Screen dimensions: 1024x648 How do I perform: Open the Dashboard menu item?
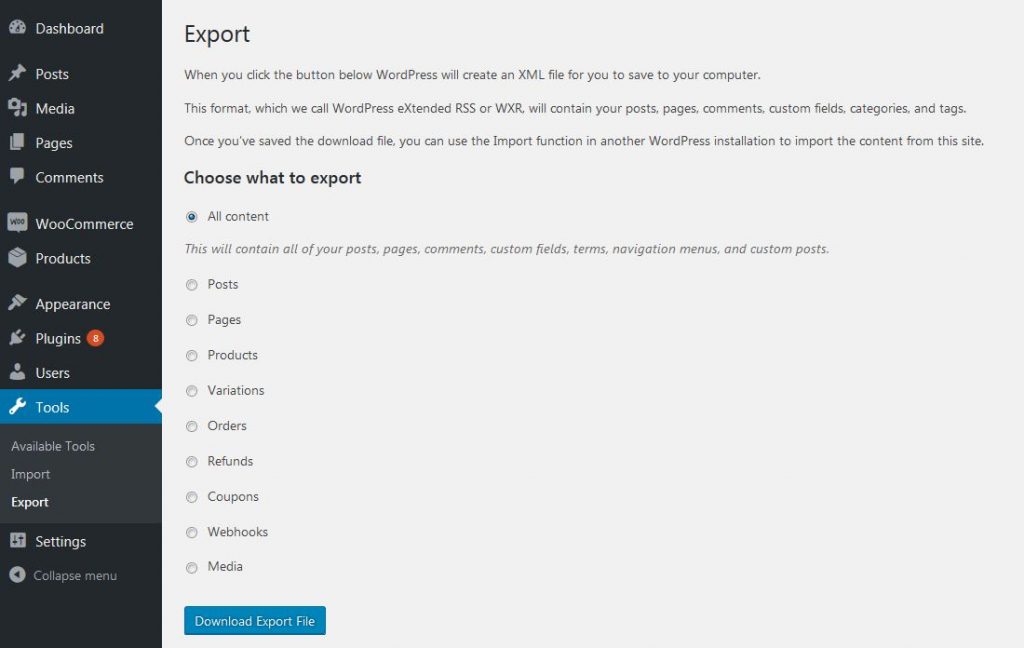pos(69,28)
